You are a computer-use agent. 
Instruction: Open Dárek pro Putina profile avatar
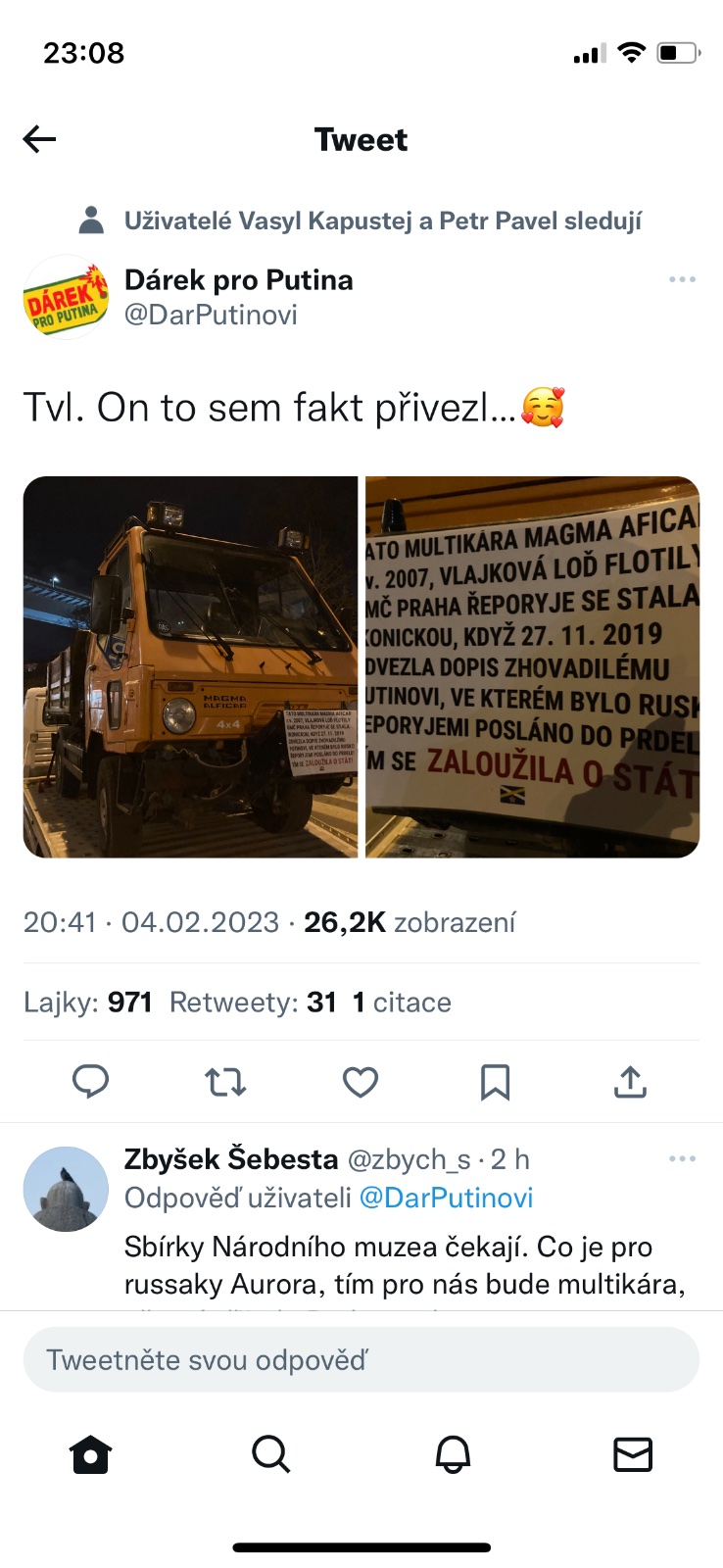tap(66, 297)
